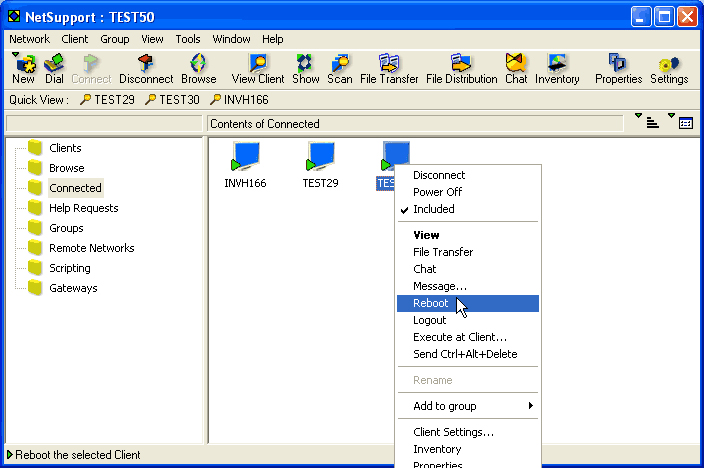Launch View Client from toolbar
This screenshot has width=704, height=468.
pyautogui.click(x=258, y=68)
